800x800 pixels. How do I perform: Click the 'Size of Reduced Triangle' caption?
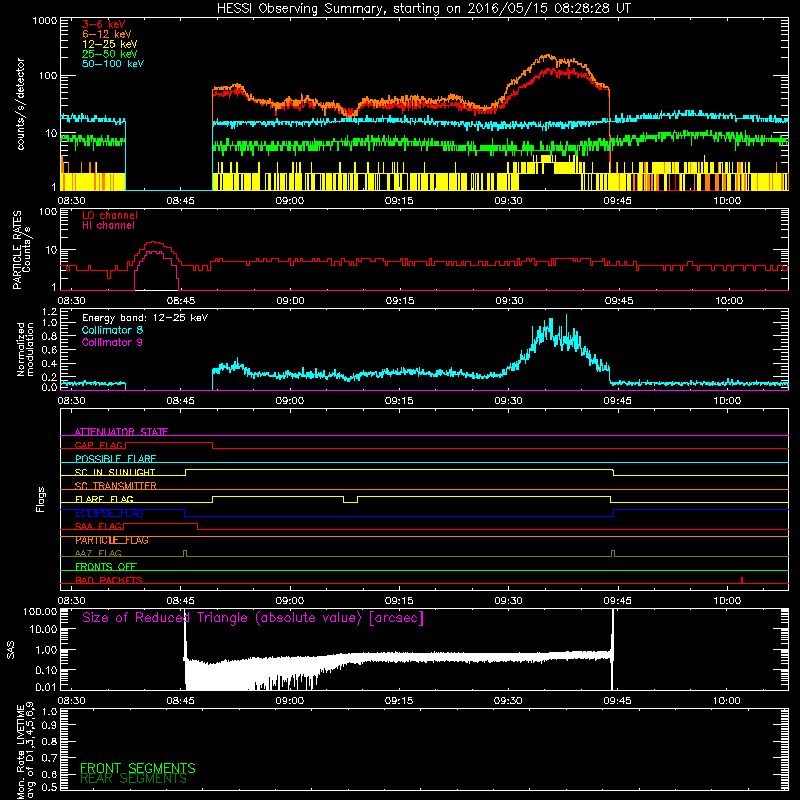[x=253, y=618]
